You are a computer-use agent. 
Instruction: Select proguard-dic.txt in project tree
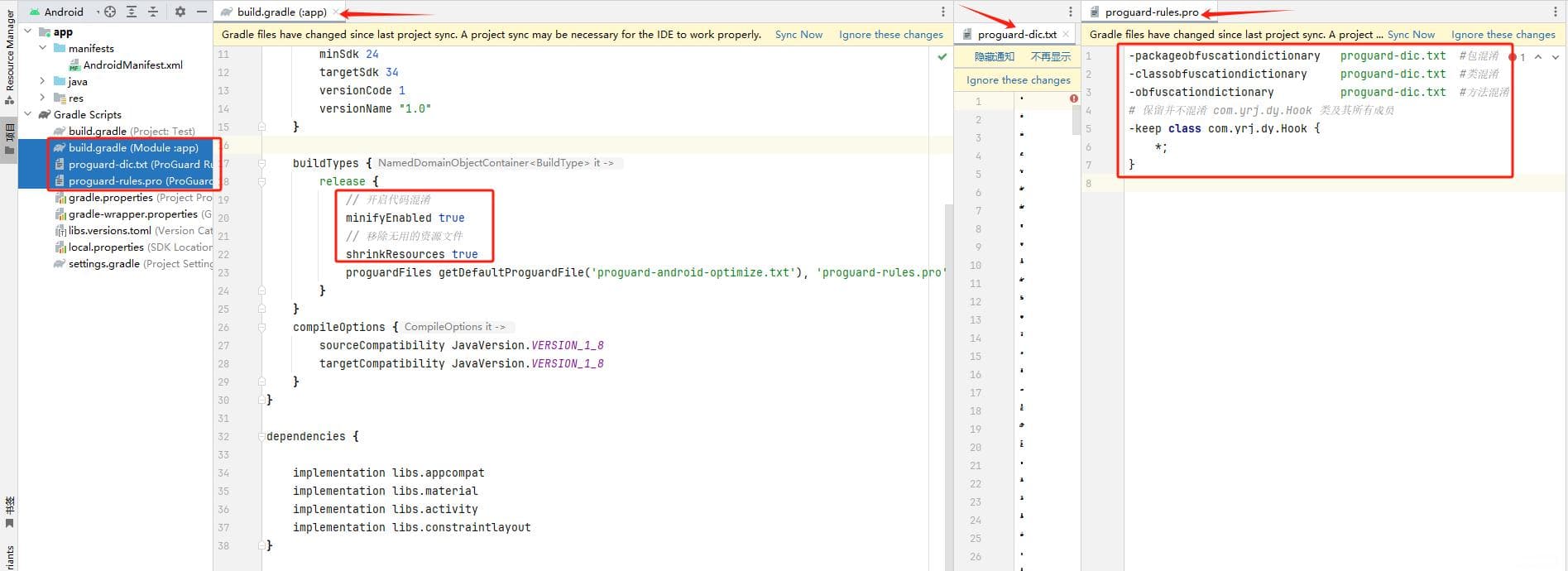133,164
